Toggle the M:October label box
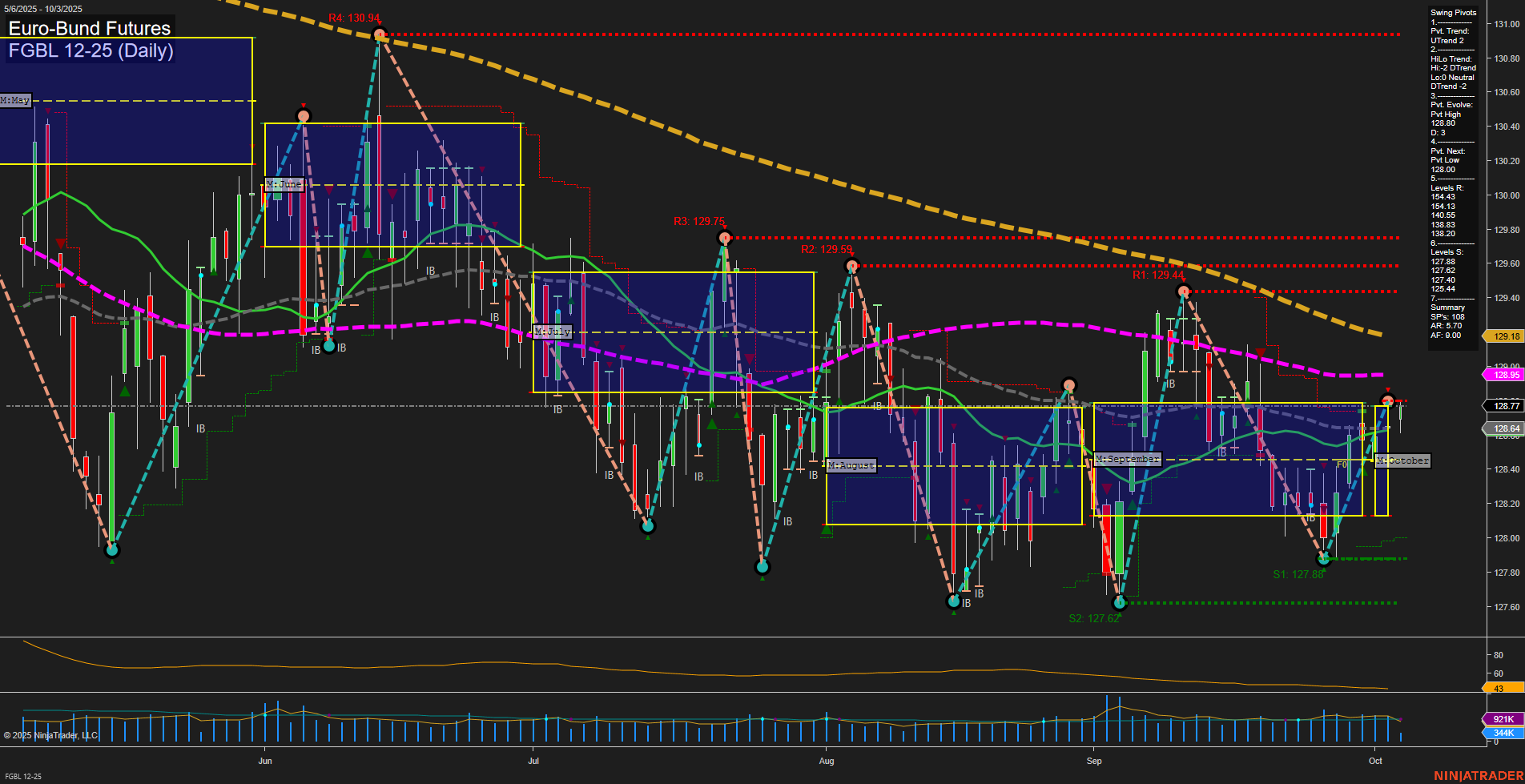 [1402, 460]
